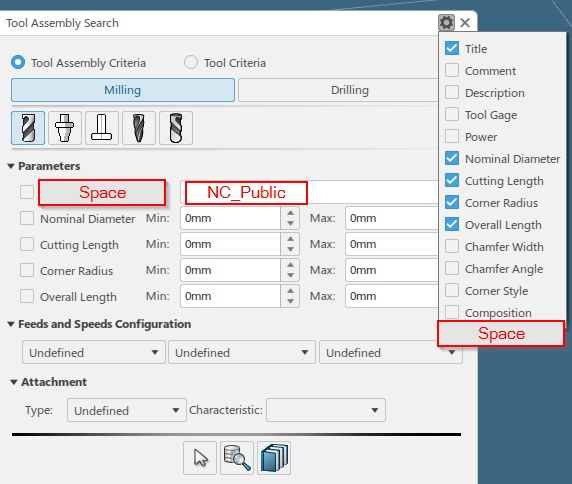This screenshot has height=484, width=572.
Task: Enable the Comment checkbox in settings list
Action: tap(452, 70)
